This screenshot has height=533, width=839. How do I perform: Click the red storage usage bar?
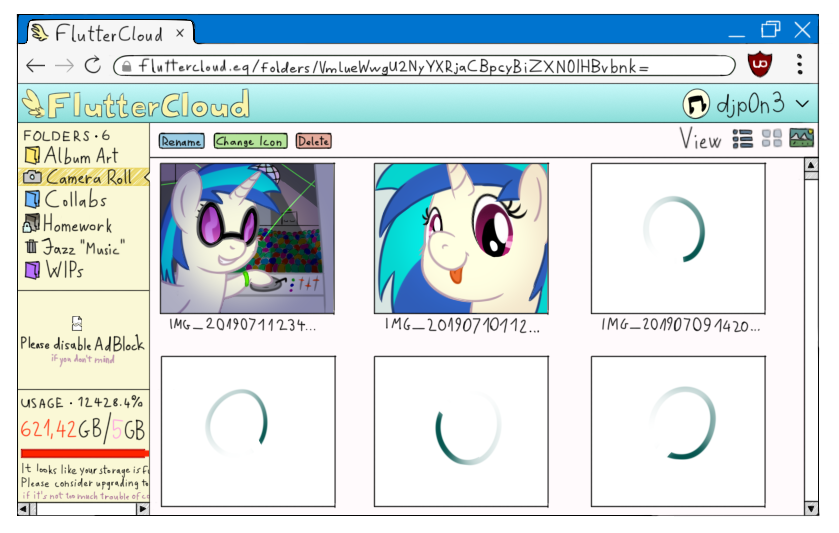point(83,453)
